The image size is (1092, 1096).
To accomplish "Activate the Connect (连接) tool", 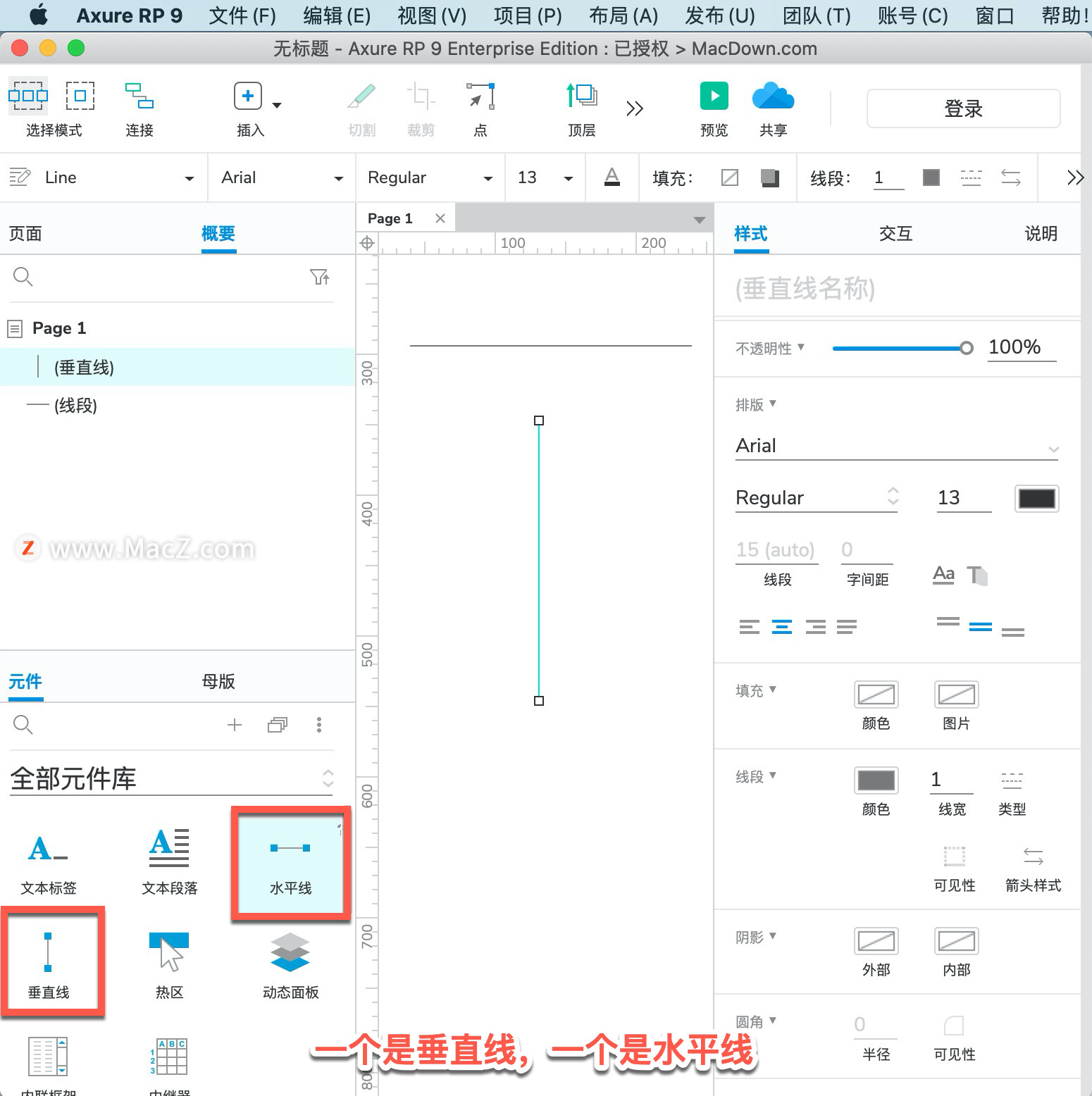I will click(139, 96).
